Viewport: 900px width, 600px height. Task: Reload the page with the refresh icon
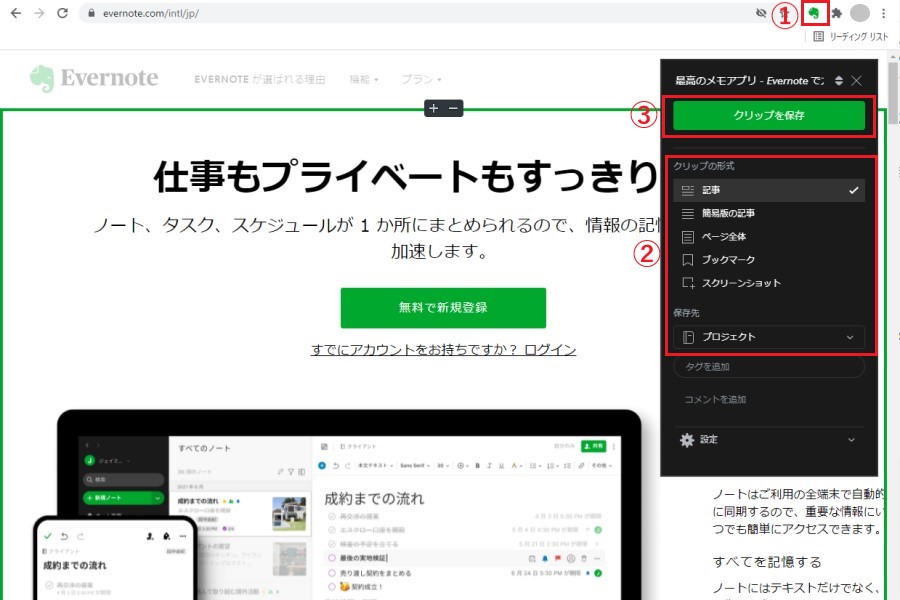click(x=63, y=13)
